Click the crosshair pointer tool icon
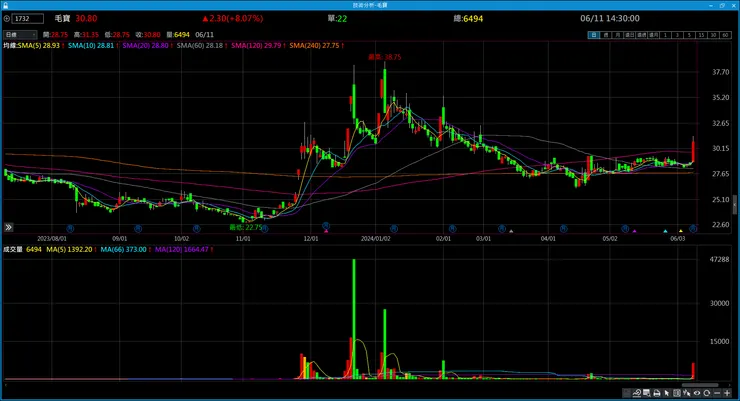 coord(687,393)
